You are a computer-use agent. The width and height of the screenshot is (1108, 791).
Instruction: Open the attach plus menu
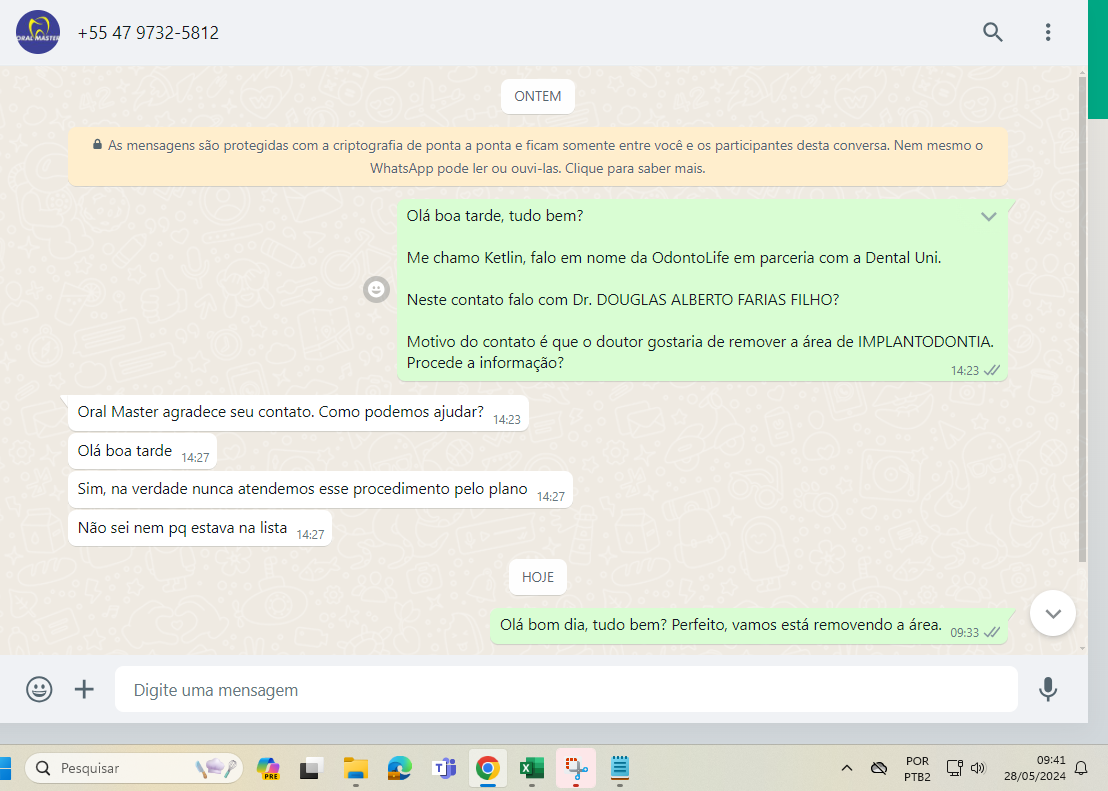pyautogui.click(x=84, y=689)
